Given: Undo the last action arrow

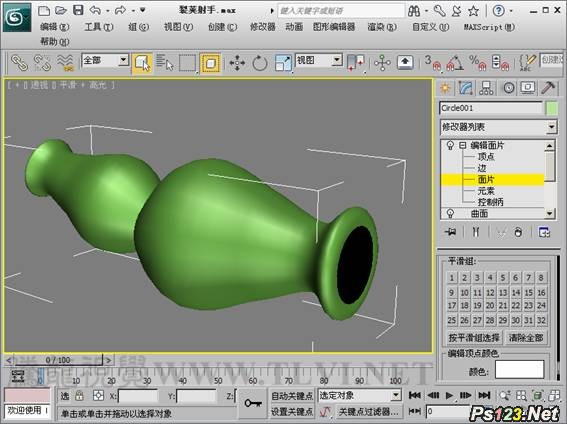Looking at the screenshot, I should 95,10.
